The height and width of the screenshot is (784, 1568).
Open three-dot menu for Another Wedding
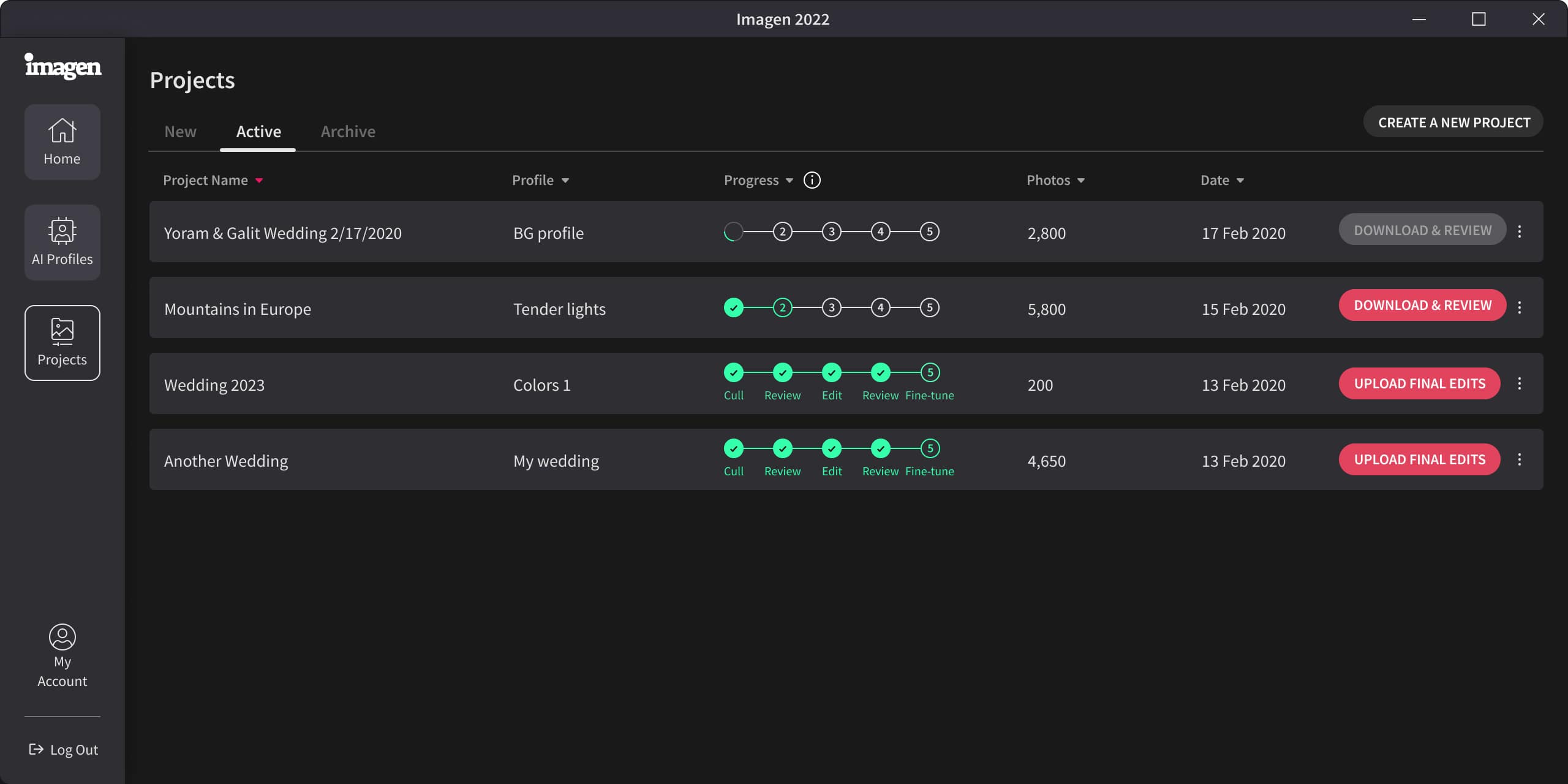coord(1520,459)
